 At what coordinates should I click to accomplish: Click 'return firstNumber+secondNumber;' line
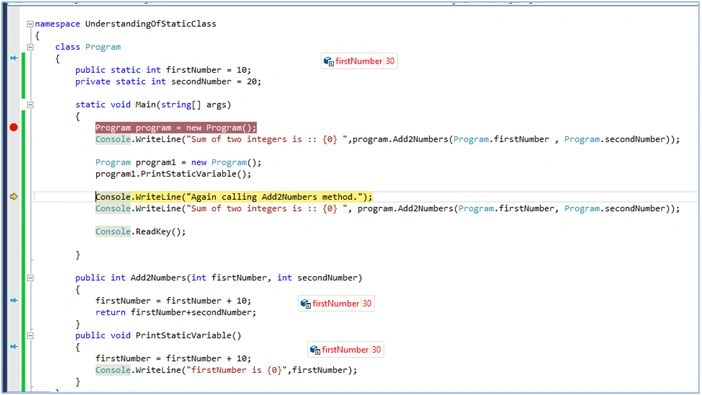tap(176, 312)
